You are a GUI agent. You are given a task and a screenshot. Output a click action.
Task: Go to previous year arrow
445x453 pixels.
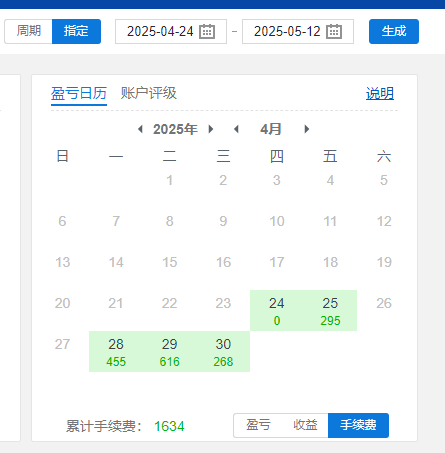140,129
